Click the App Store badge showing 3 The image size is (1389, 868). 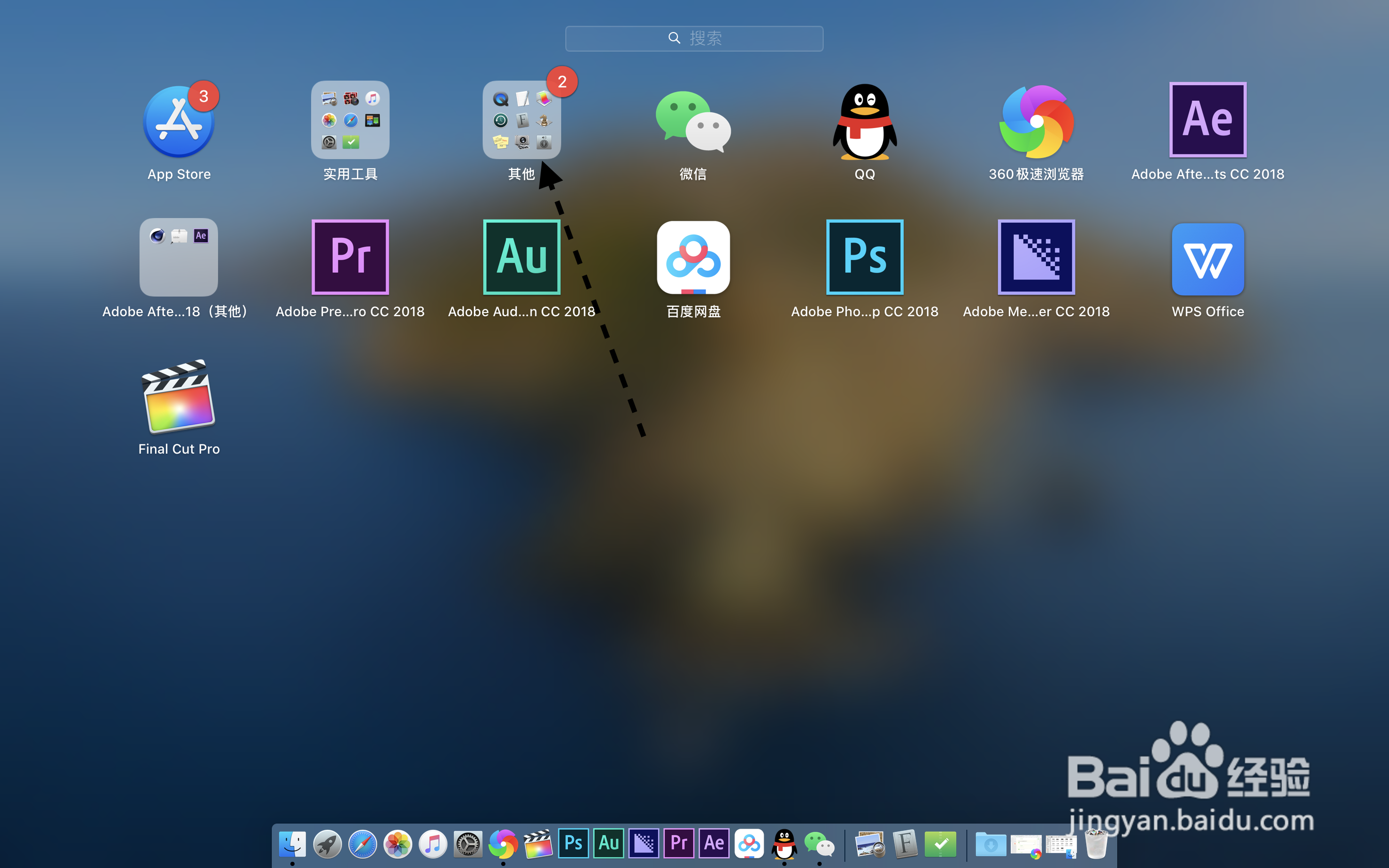pyautogui.click(x=204, y=96)
